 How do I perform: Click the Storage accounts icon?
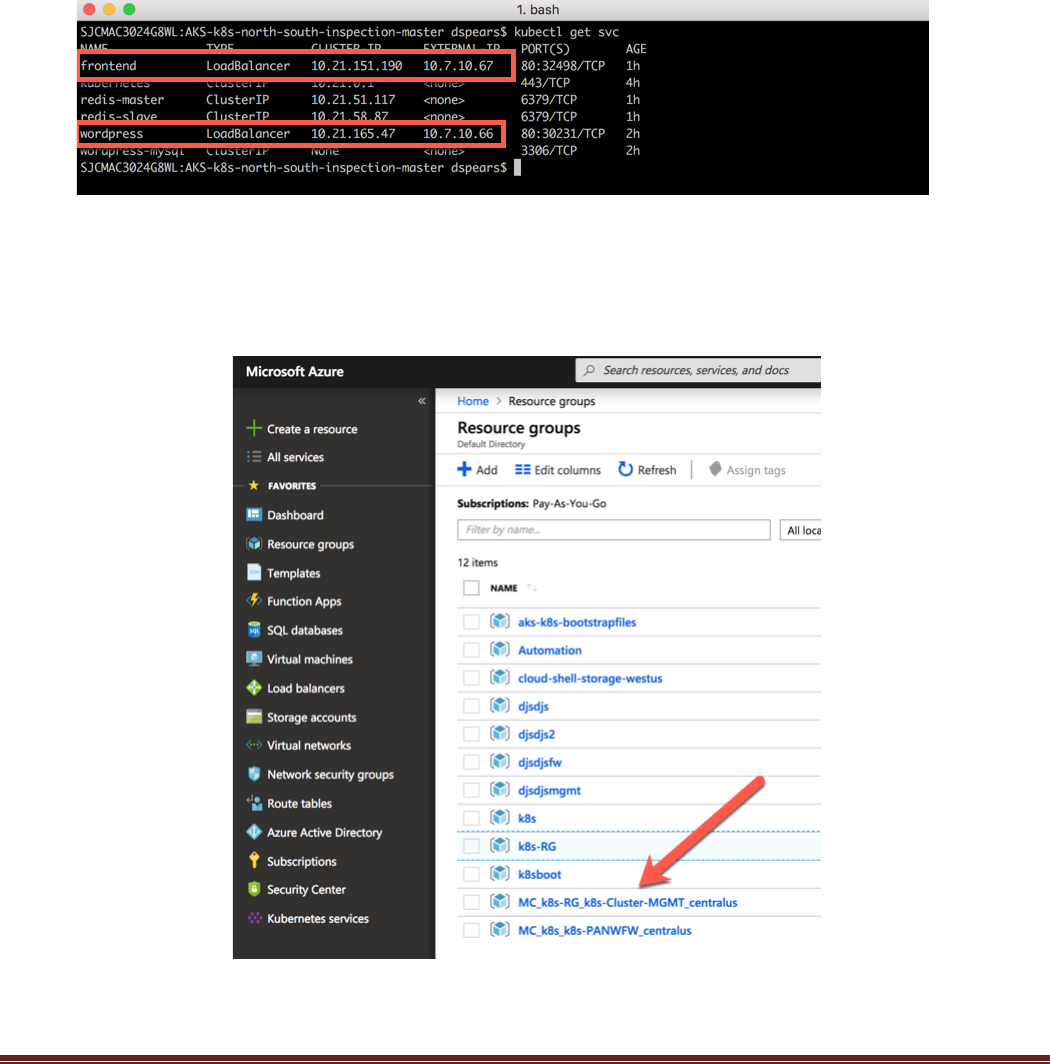tap(254, 717)
